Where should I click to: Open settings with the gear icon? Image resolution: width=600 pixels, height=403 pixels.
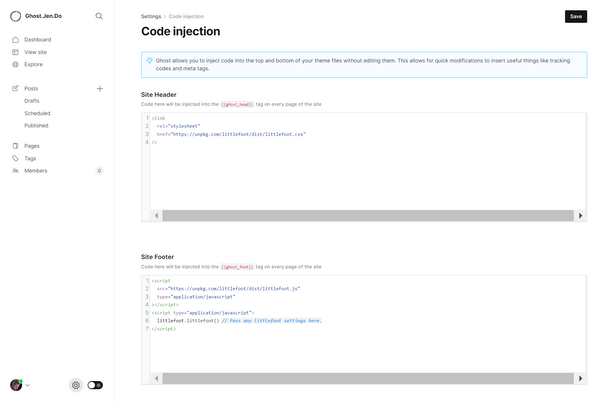click(x=76, y=385)
